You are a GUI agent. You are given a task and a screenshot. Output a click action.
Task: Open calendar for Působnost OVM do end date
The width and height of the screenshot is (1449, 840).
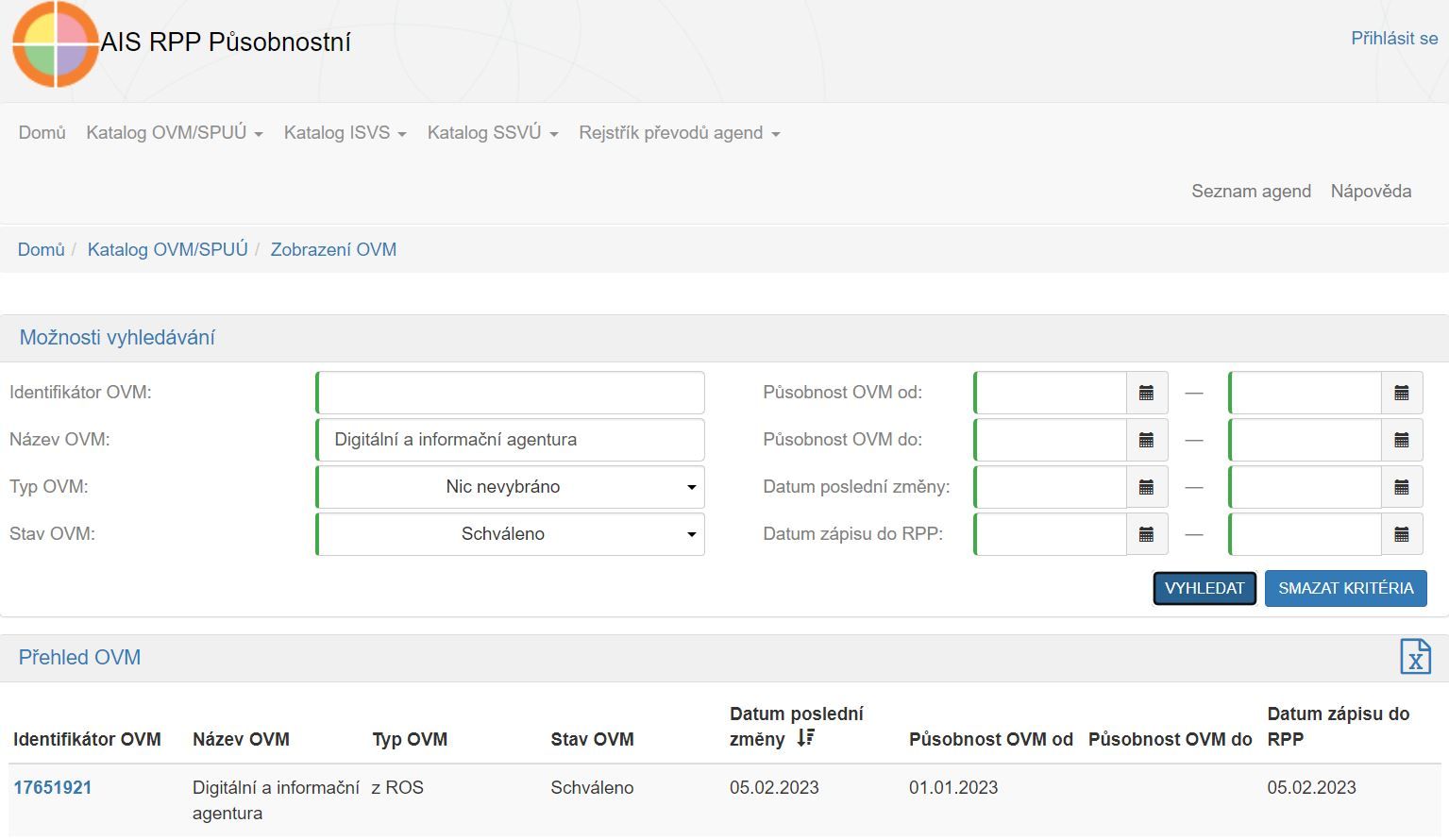point(1402,440)
